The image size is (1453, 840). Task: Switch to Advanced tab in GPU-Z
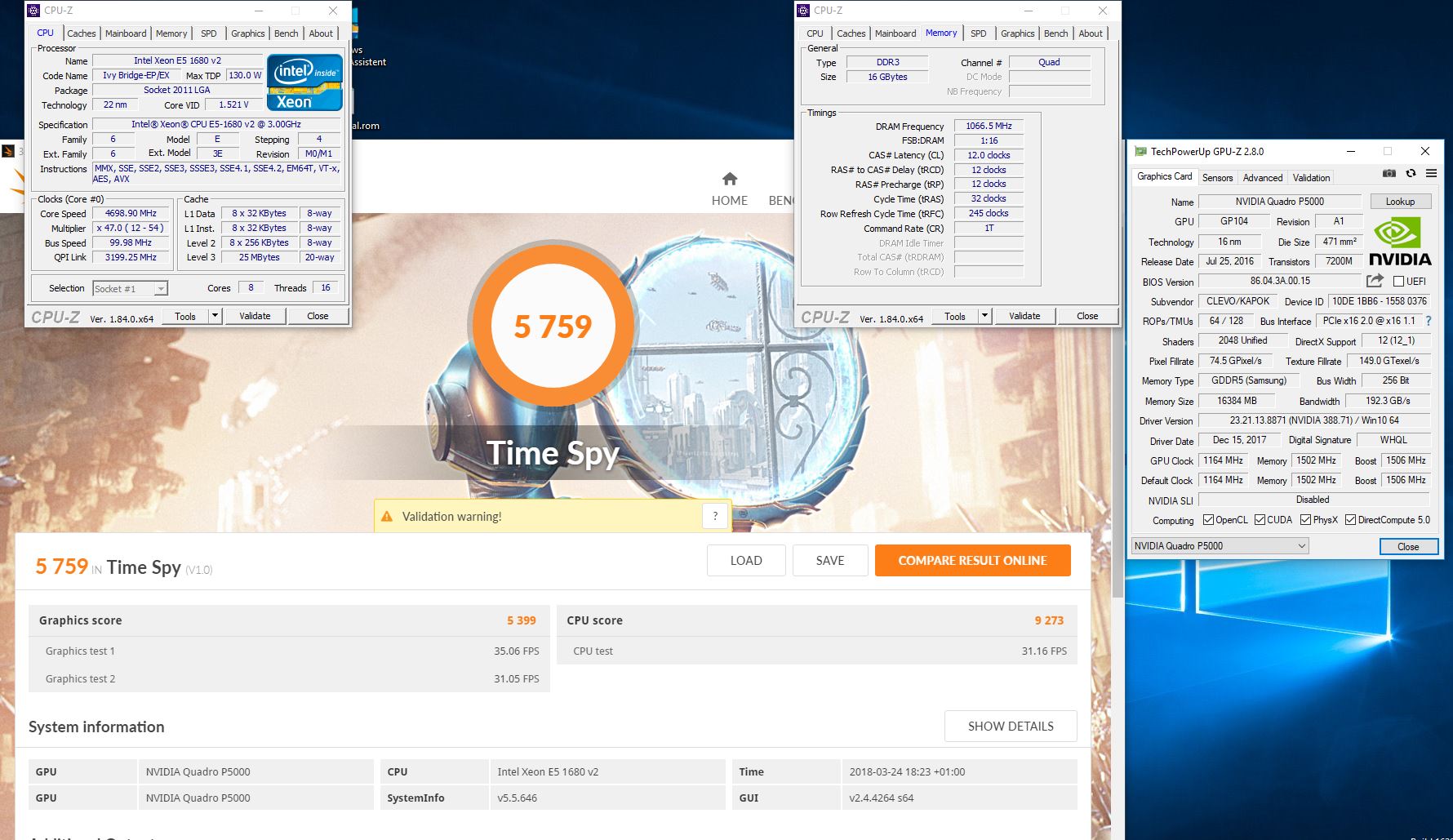coord(1263,177)
